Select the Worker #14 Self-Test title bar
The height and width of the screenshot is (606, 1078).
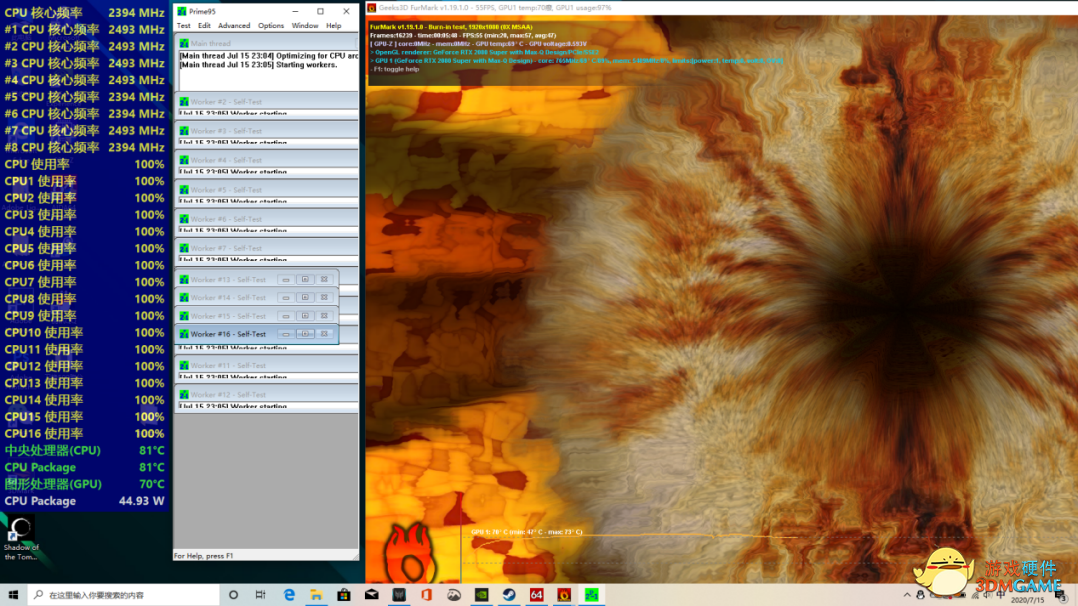257,297
